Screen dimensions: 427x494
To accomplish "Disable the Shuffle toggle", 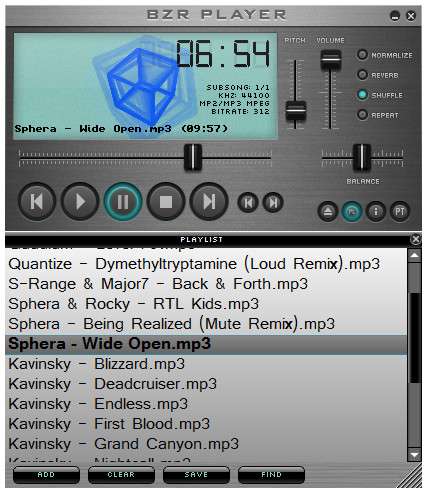I will pyautogui.click(x=362, y=95).
